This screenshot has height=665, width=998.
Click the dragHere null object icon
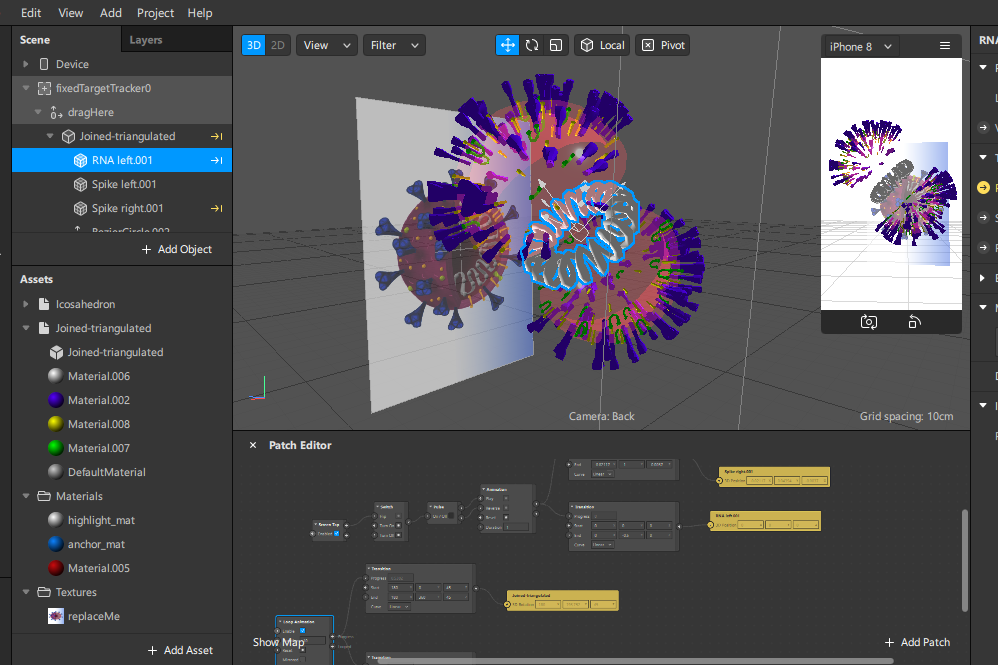pyautogui.click(x=56, y=113)
